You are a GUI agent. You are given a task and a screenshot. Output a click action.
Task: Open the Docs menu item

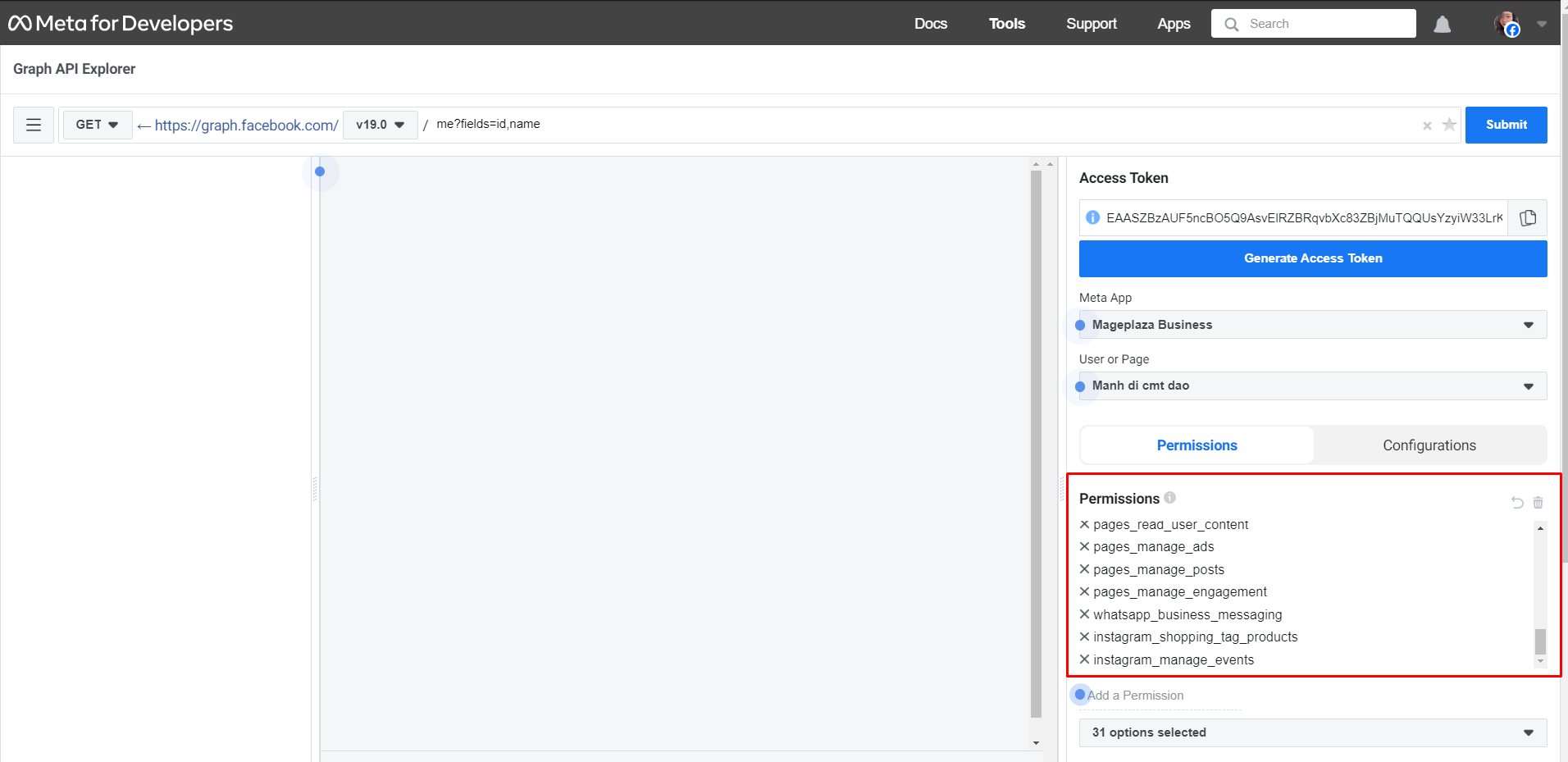click(x=931, y=24)
